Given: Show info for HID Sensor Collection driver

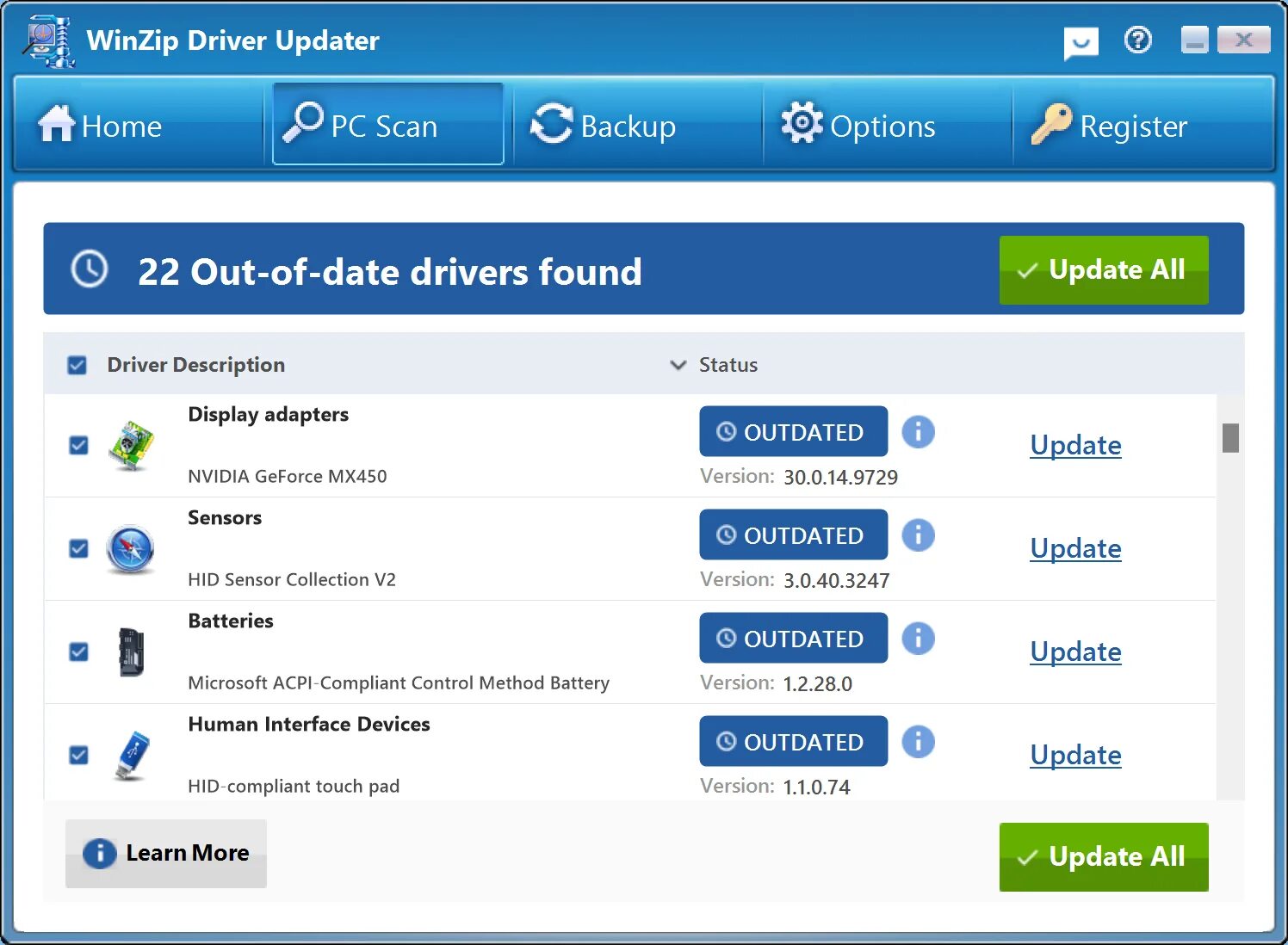Looking at the screenshot, I should pyautogui.click(x=918, y=534).
